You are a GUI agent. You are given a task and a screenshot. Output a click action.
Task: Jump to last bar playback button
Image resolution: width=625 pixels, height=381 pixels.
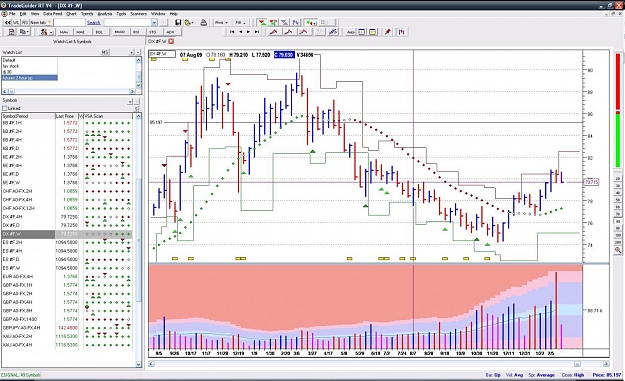click(x=257, y=32)
